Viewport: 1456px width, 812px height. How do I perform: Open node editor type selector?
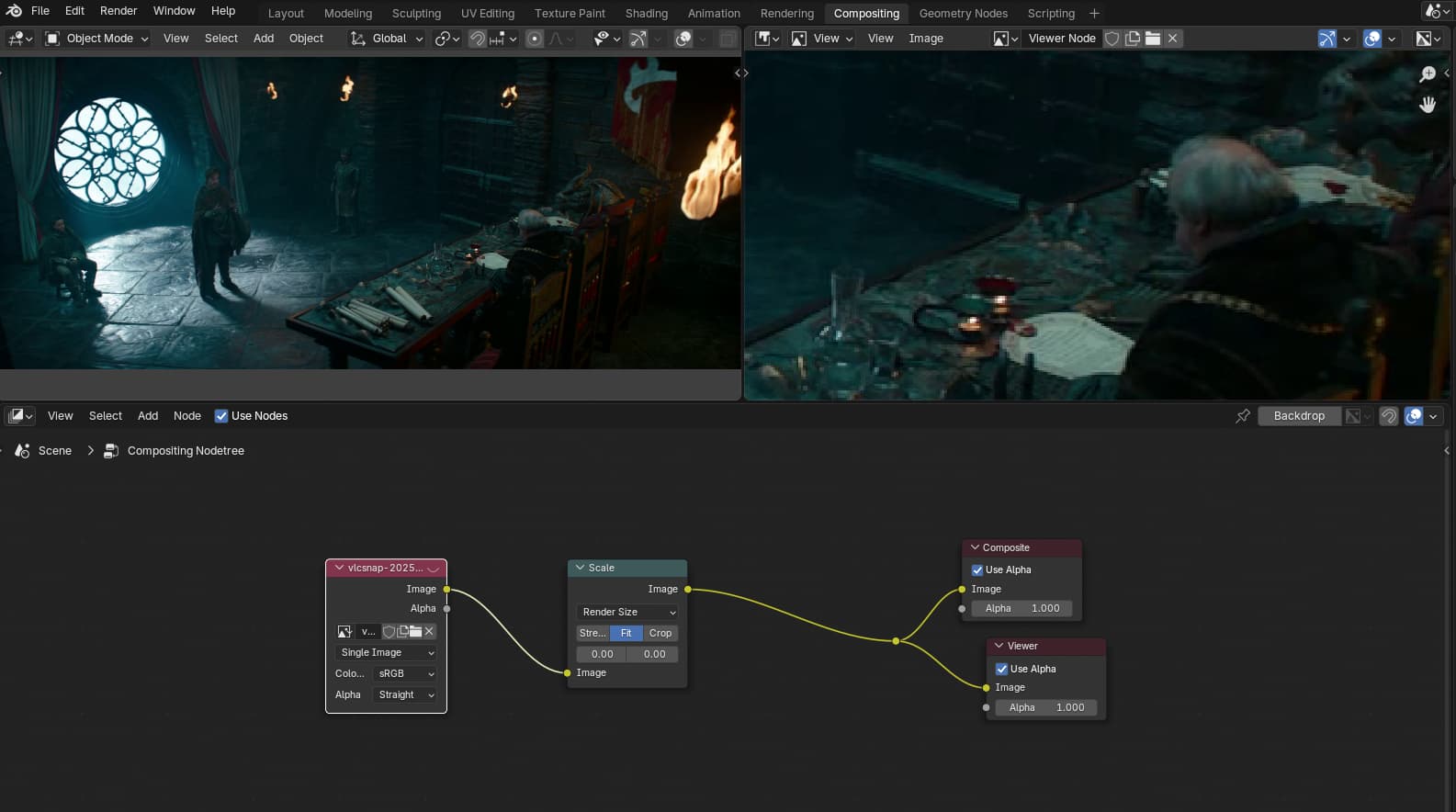(20, 416)
